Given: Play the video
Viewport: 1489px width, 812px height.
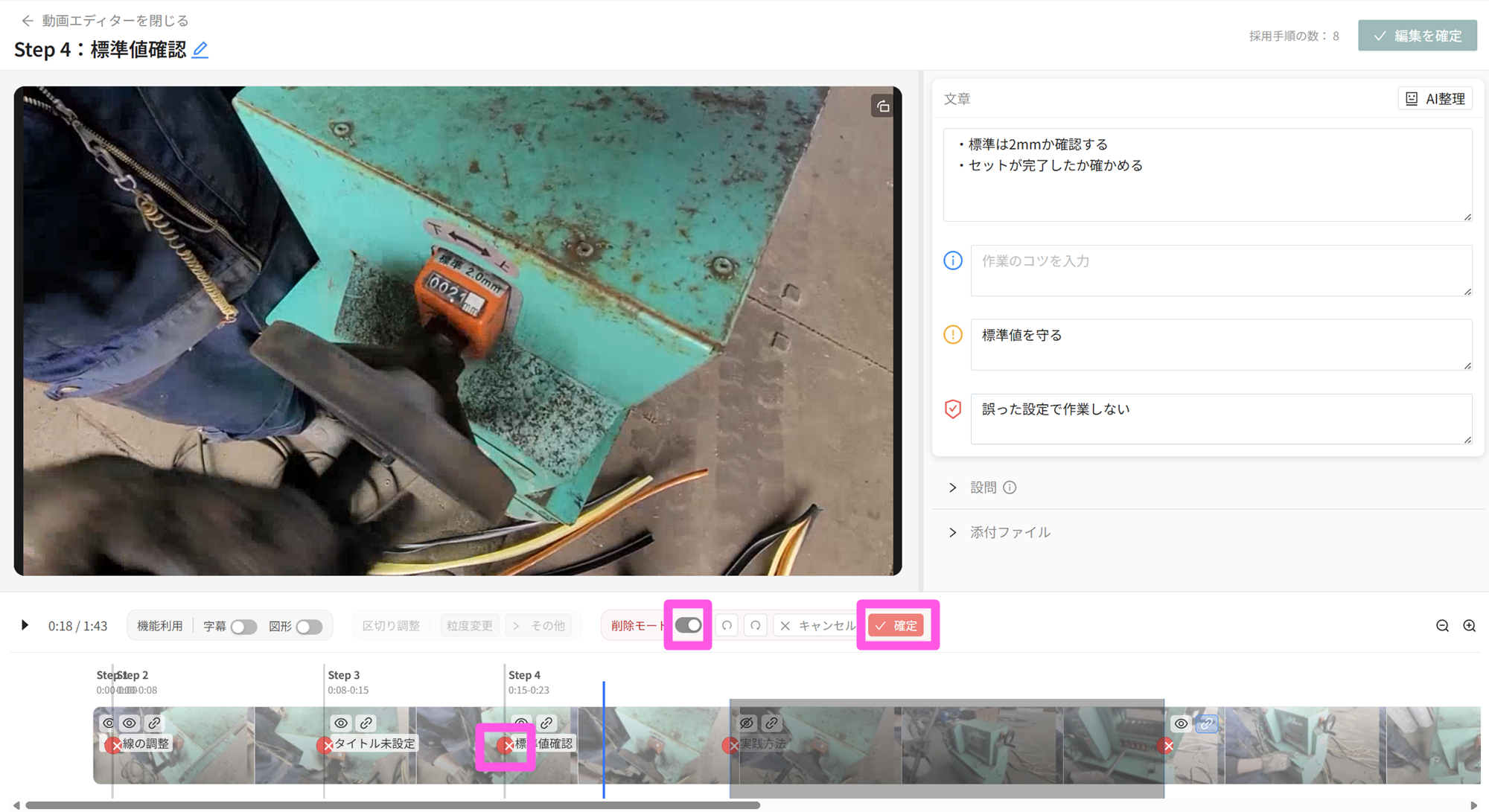Looking at the screenshot, I should point(25,625).
